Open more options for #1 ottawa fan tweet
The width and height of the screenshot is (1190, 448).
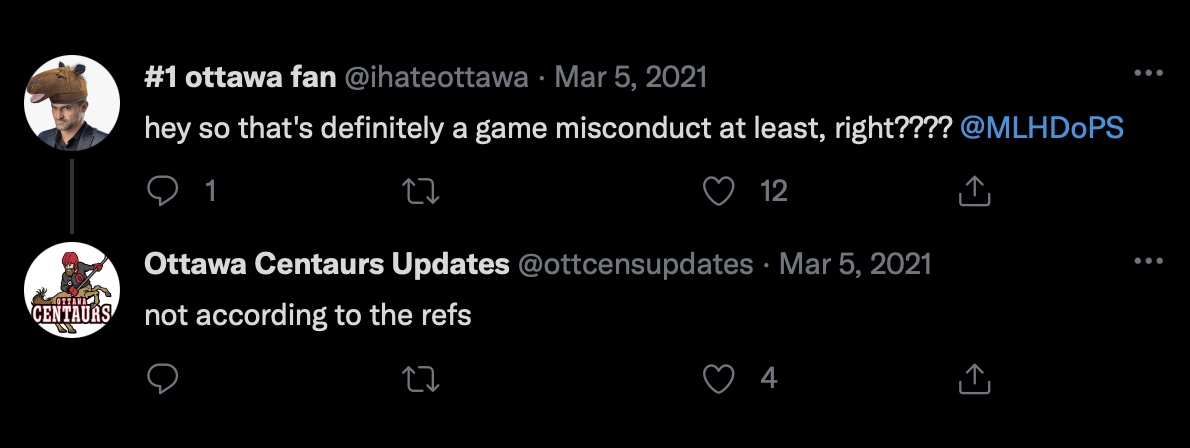(x=1146, y=74)
